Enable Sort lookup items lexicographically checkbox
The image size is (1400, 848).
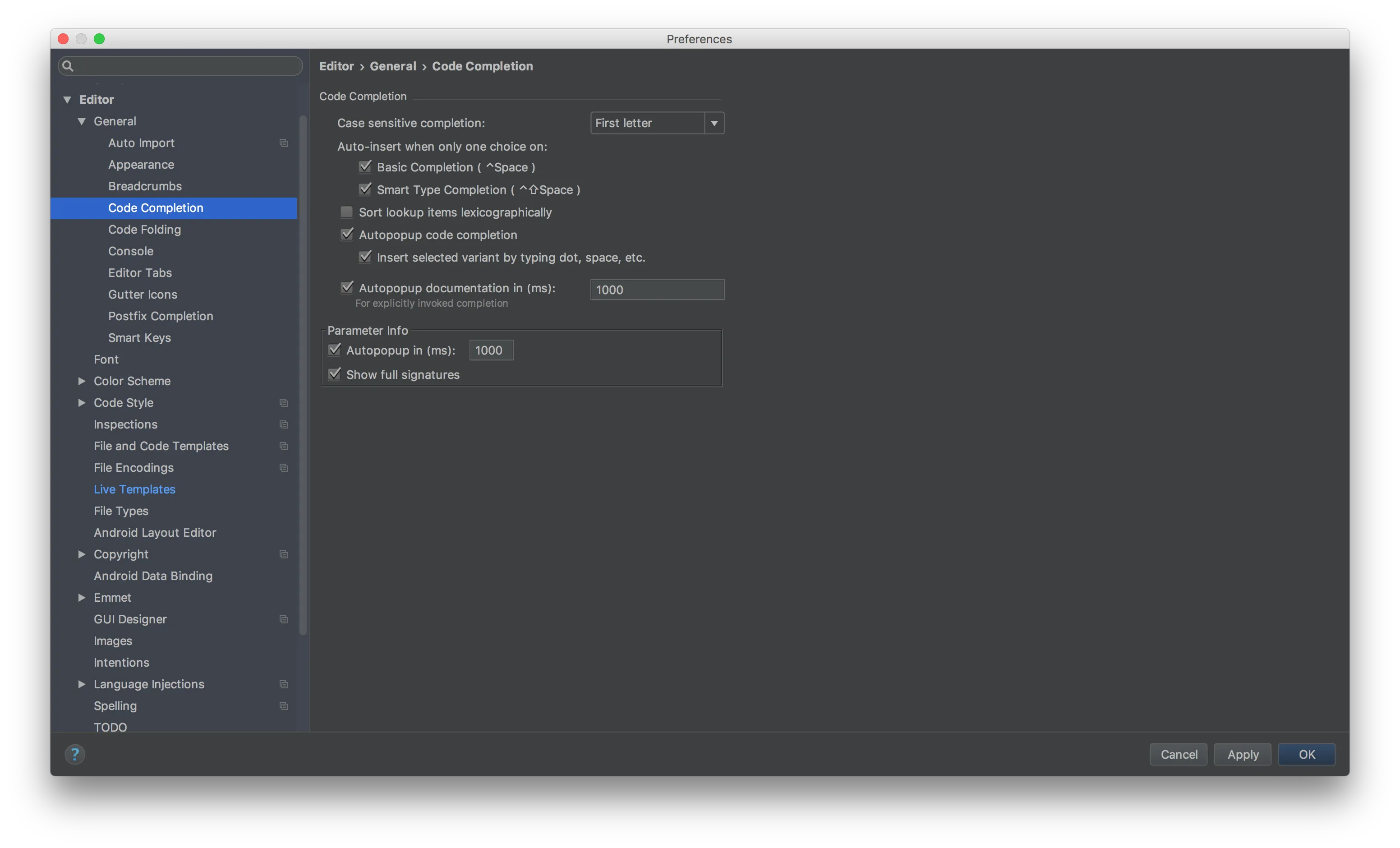pyautogui.click(x=346, y=212)
